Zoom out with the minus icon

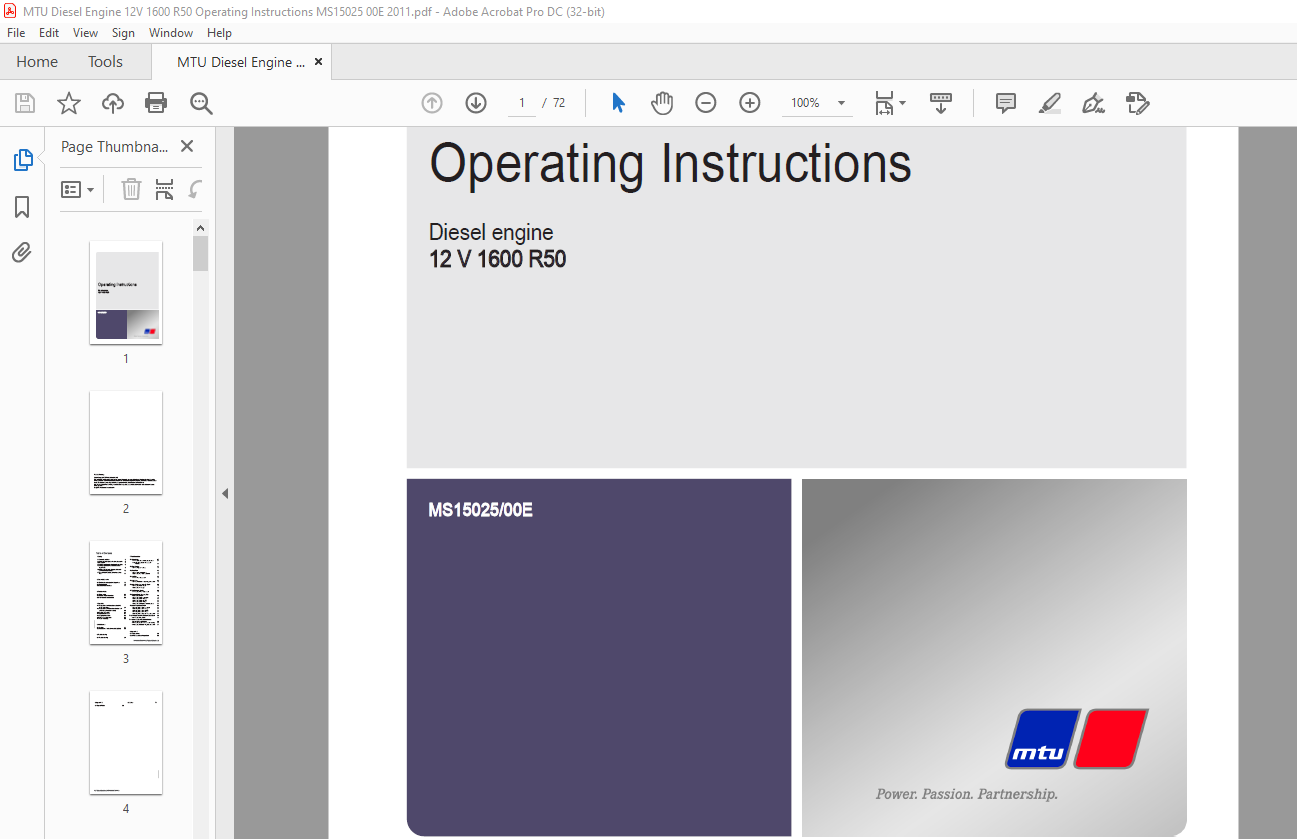click(x=706, y=103)
